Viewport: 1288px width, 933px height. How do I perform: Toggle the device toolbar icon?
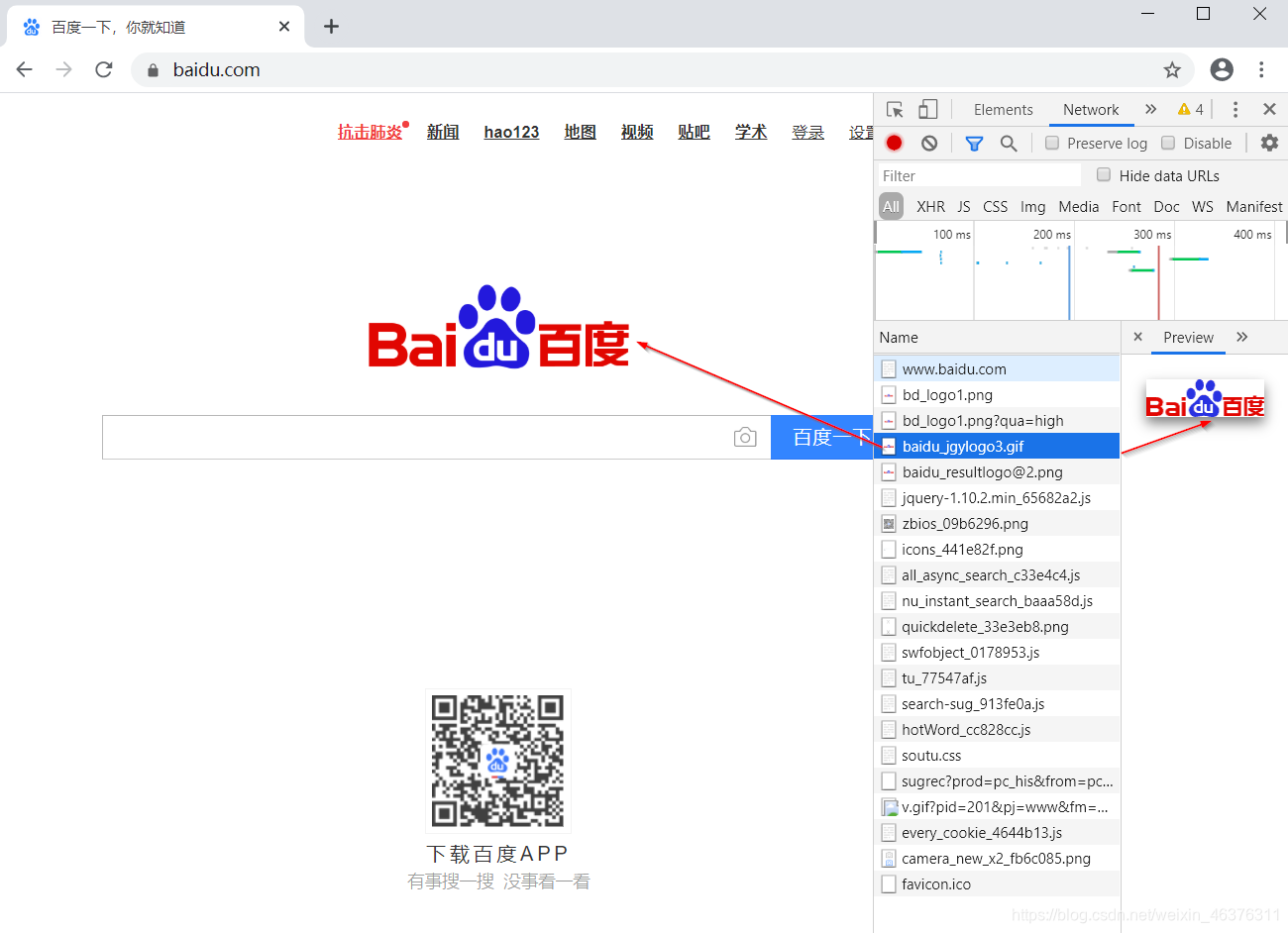click(927, 110)
